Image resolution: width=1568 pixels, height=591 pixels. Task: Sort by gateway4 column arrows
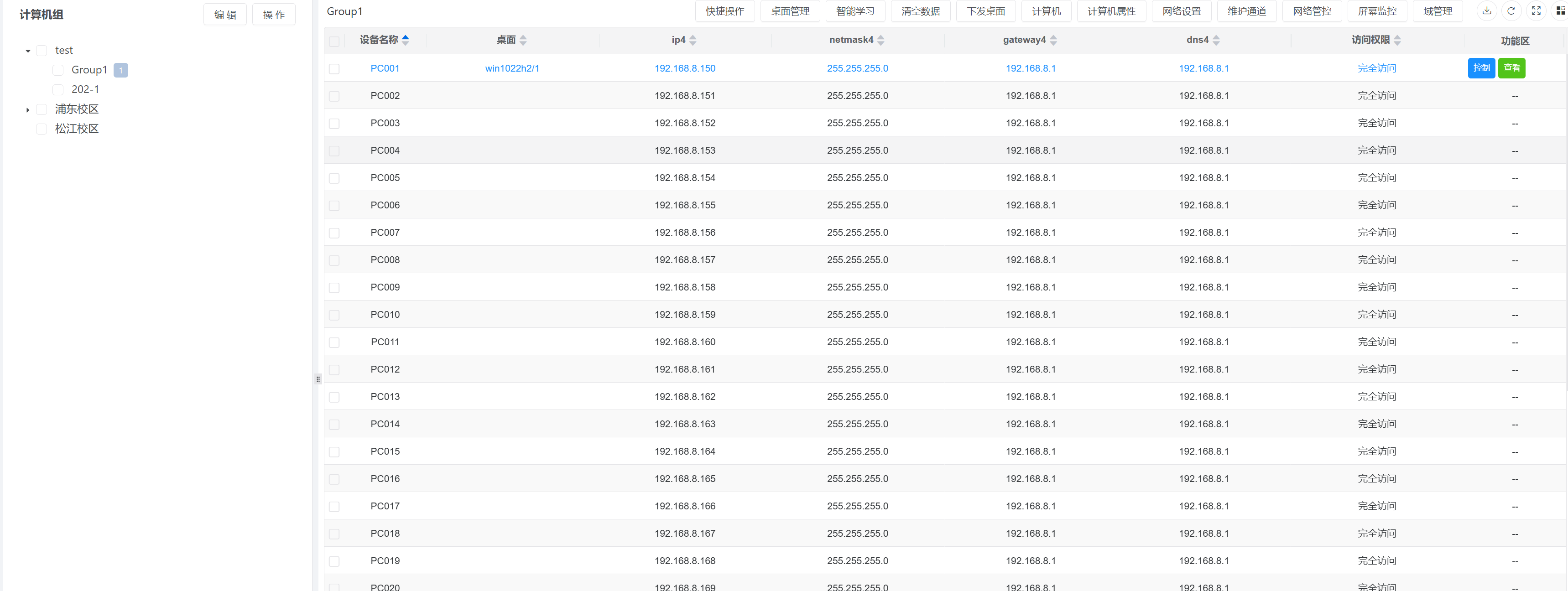click(1053, 40)
